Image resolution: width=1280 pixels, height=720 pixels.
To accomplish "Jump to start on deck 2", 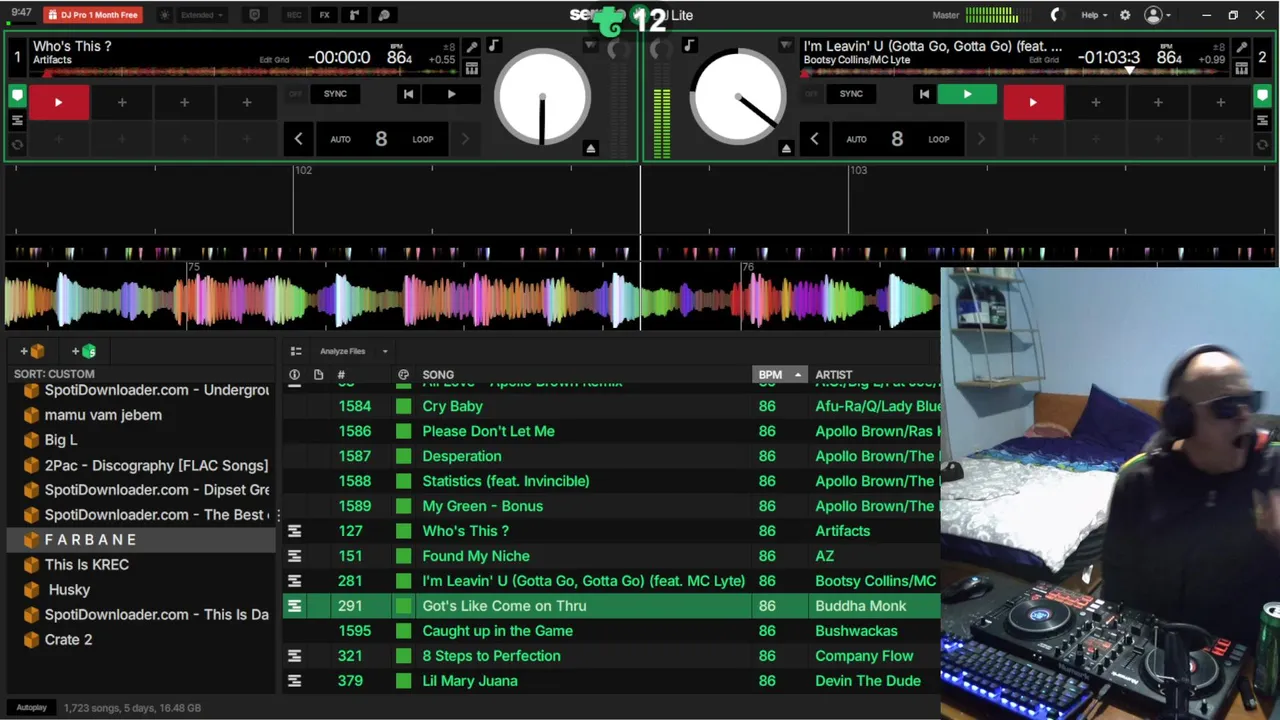I will tap(924, 94).
